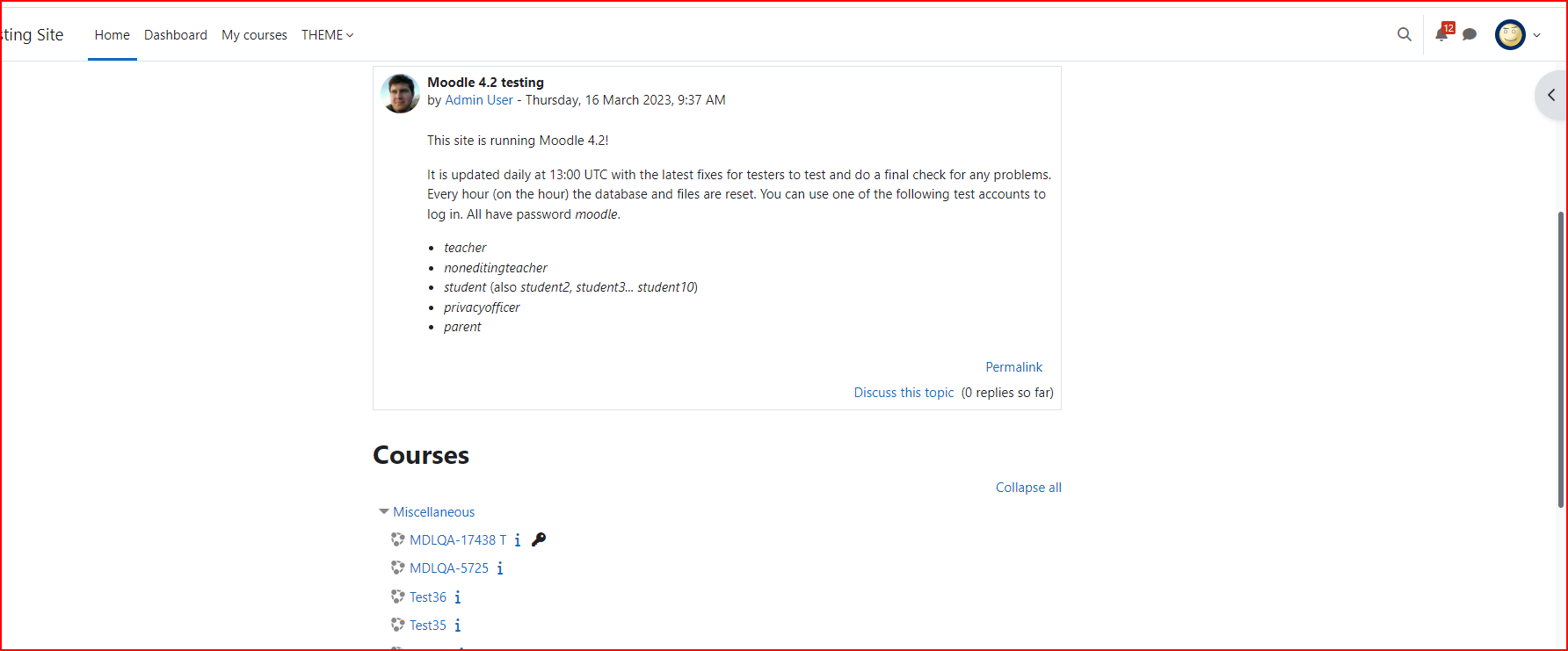Open the Miscellaneous category link
The width and height of the screenshot is (1568, 651).
pyautogui.click(x=433, y=512)
